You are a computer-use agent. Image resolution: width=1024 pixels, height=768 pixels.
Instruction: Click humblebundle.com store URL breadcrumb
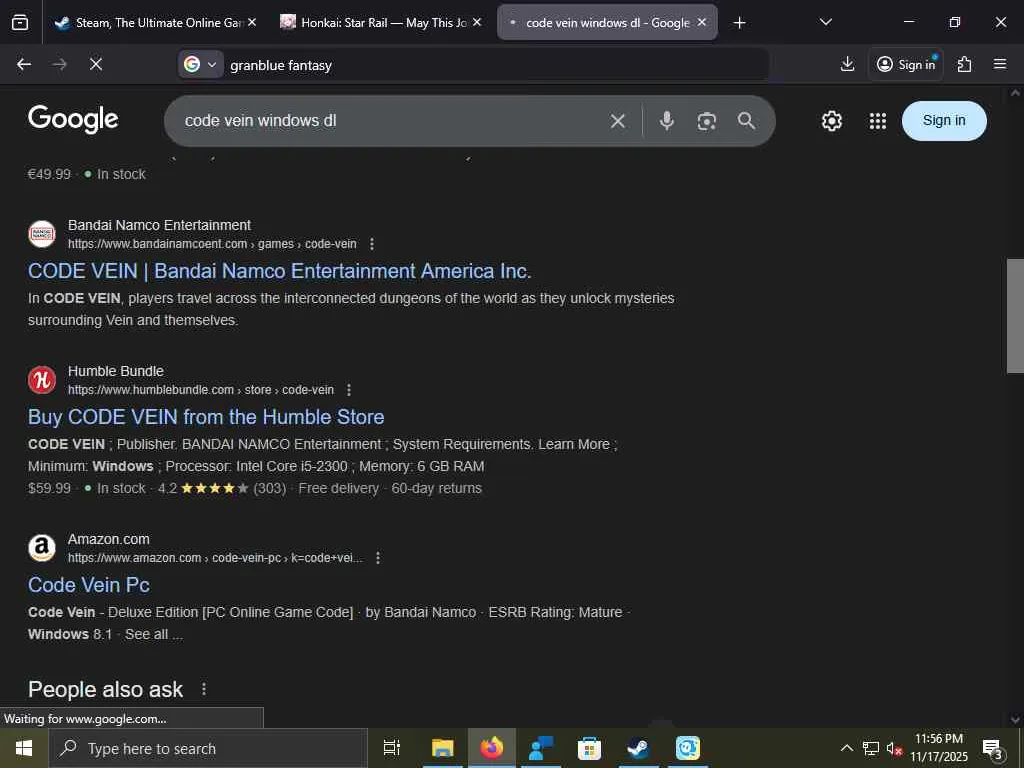coord(201,390)
